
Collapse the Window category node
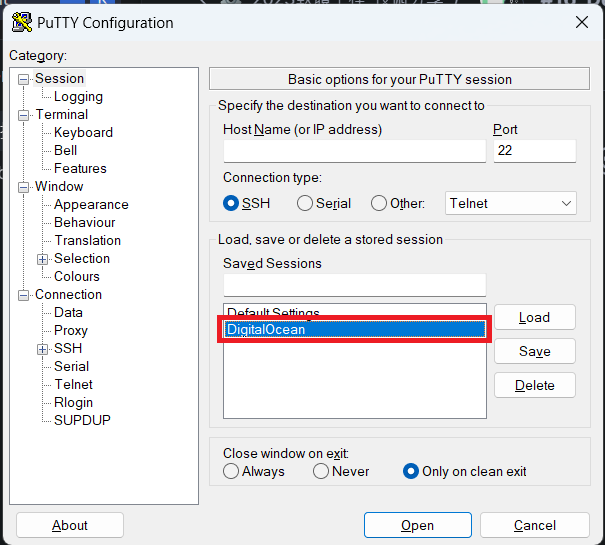tap(24, 187)
